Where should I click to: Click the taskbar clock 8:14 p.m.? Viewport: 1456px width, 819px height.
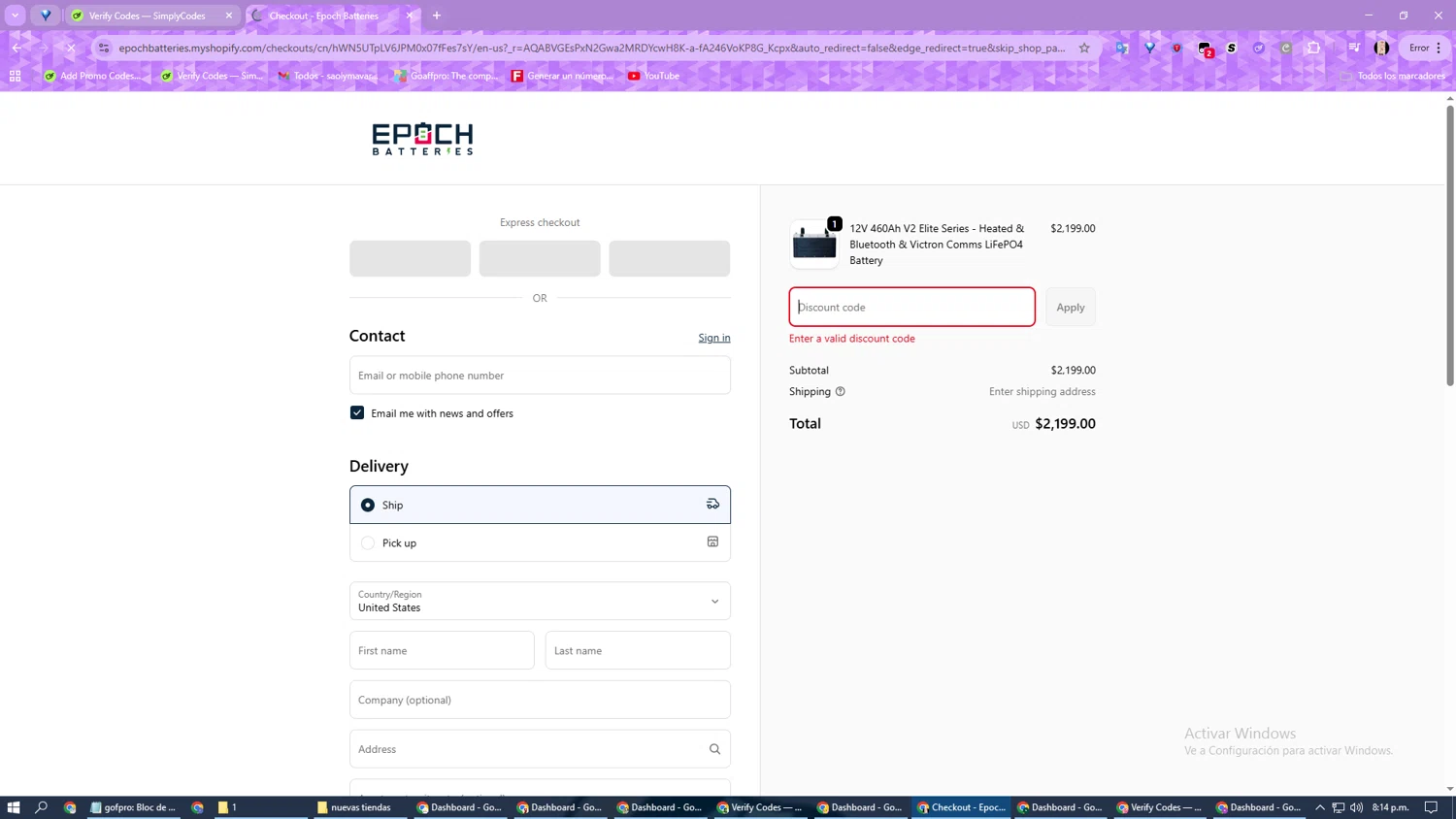[x=1391, y=807]
